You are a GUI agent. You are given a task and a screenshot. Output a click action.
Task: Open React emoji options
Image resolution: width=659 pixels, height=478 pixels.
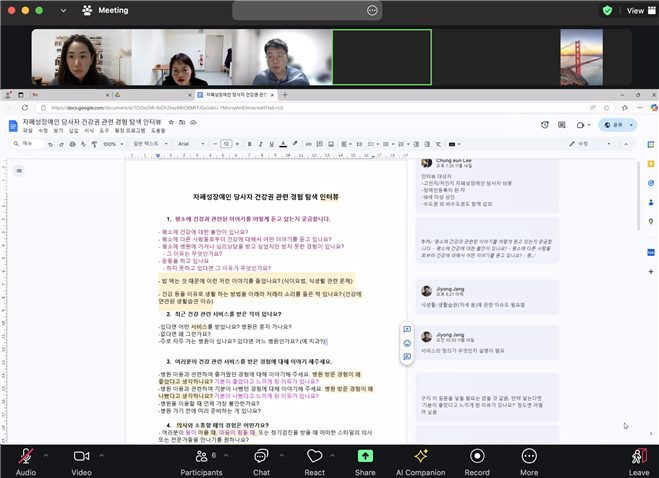coord(314,462)
